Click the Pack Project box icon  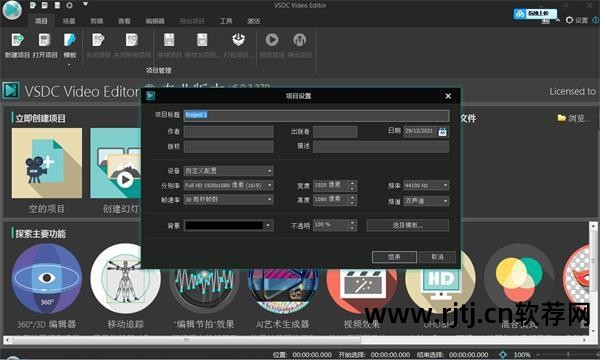coord(238,39)
